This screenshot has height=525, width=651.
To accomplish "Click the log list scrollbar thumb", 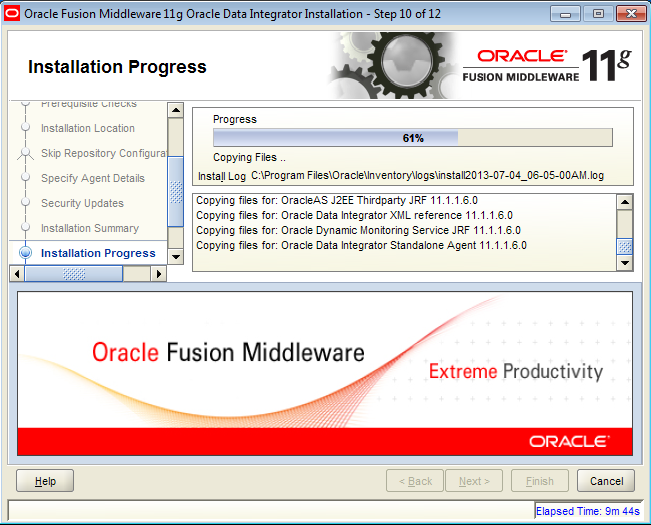I will pyautogui.click(x=624, y=247).
